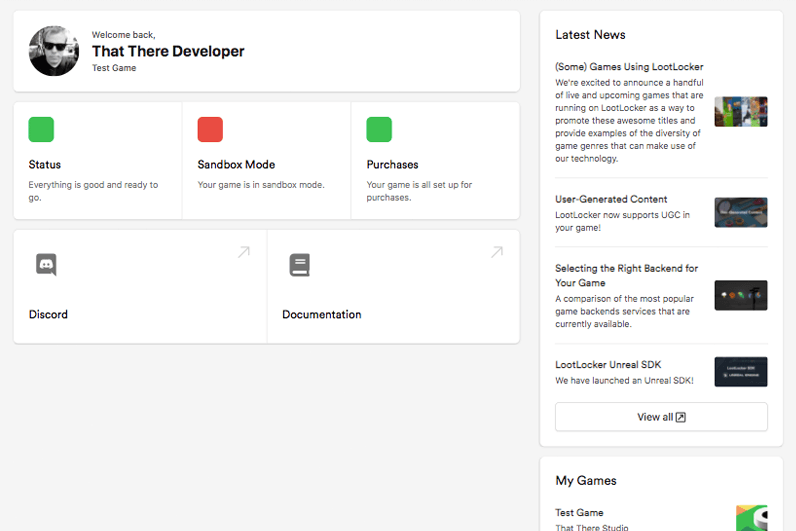This screenshot has height=531, width=796.
Task: Click the developer profile avatar photo
Action: coord(54,51)
